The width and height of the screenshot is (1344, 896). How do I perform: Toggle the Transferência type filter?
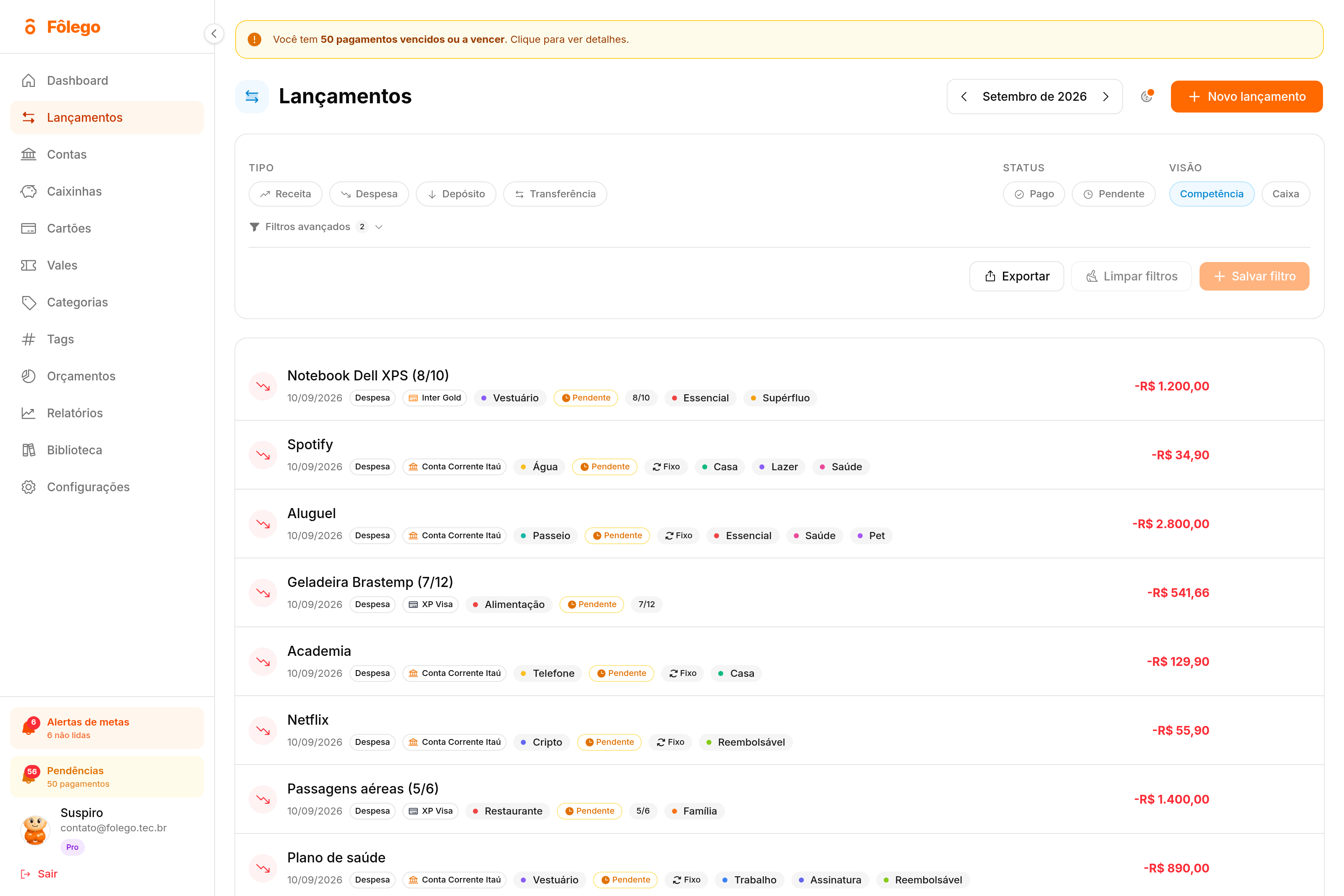555,194
